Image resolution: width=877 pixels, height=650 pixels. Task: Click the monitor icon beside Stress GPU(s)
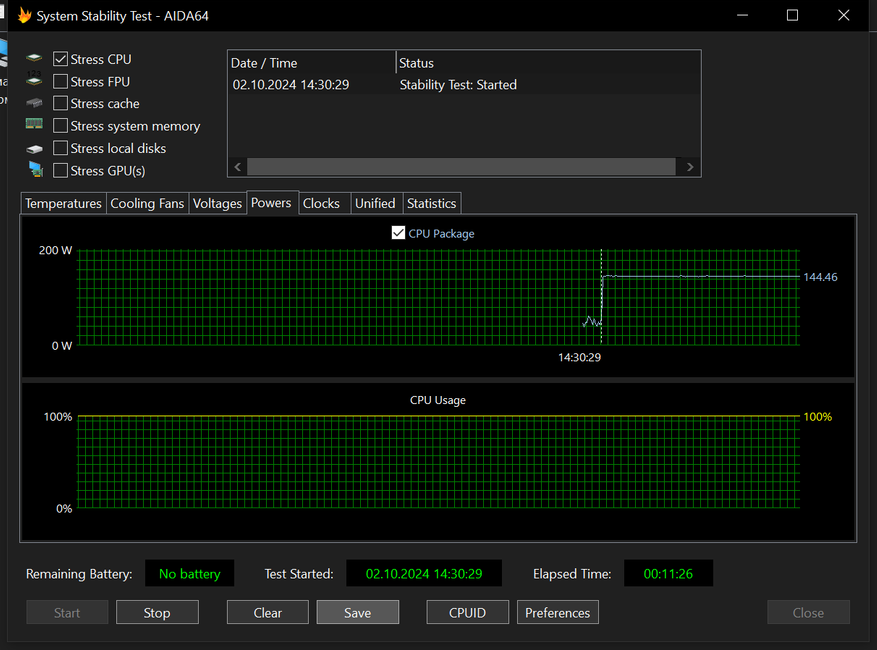click(35, 170)
